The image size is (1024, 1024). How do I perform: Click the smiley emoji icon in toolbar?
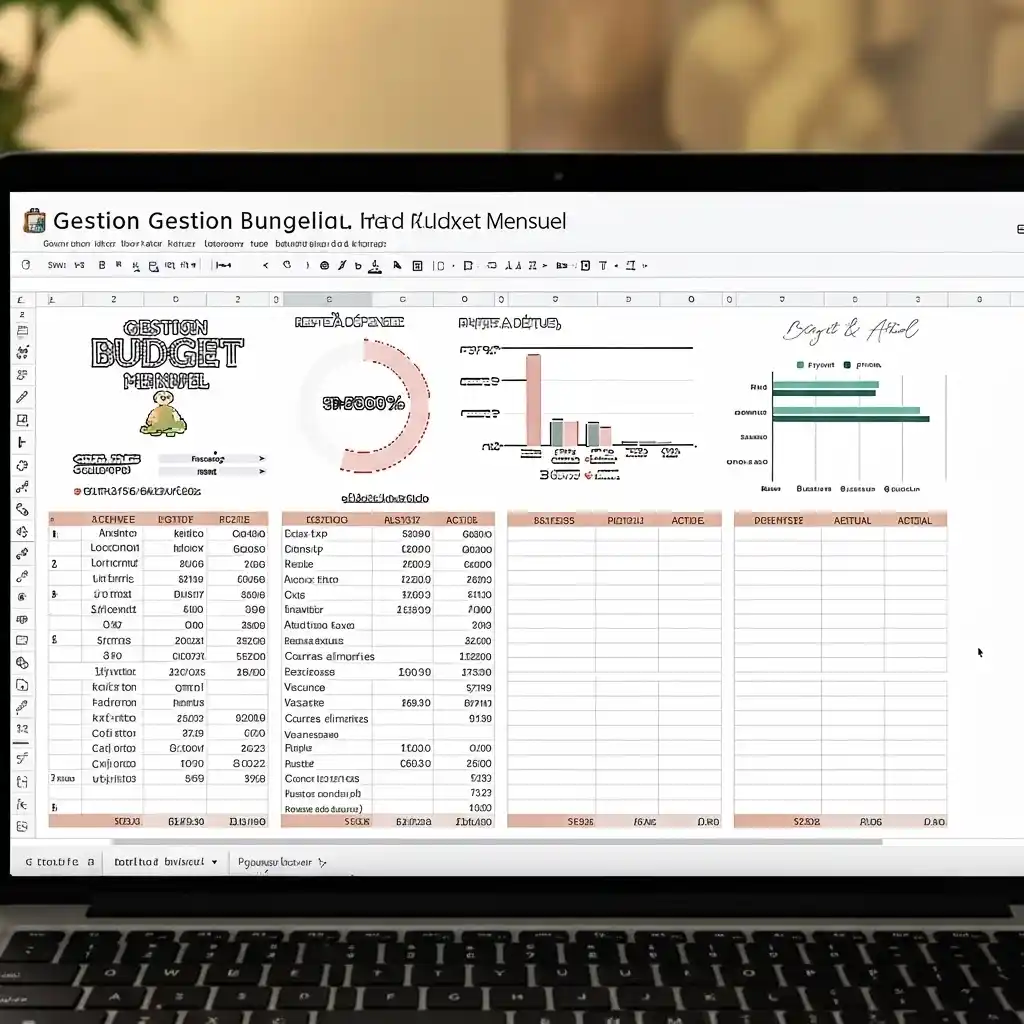coord(324,266)
